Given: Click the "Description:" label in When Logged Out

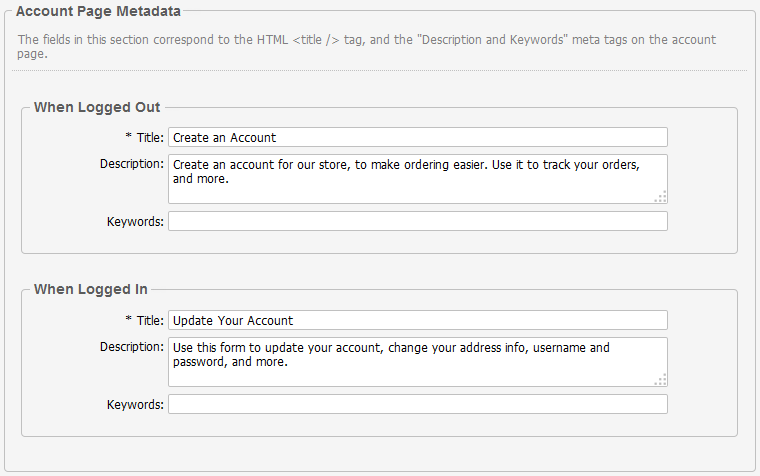Looking at the screenshot, I should coord(132,163).
